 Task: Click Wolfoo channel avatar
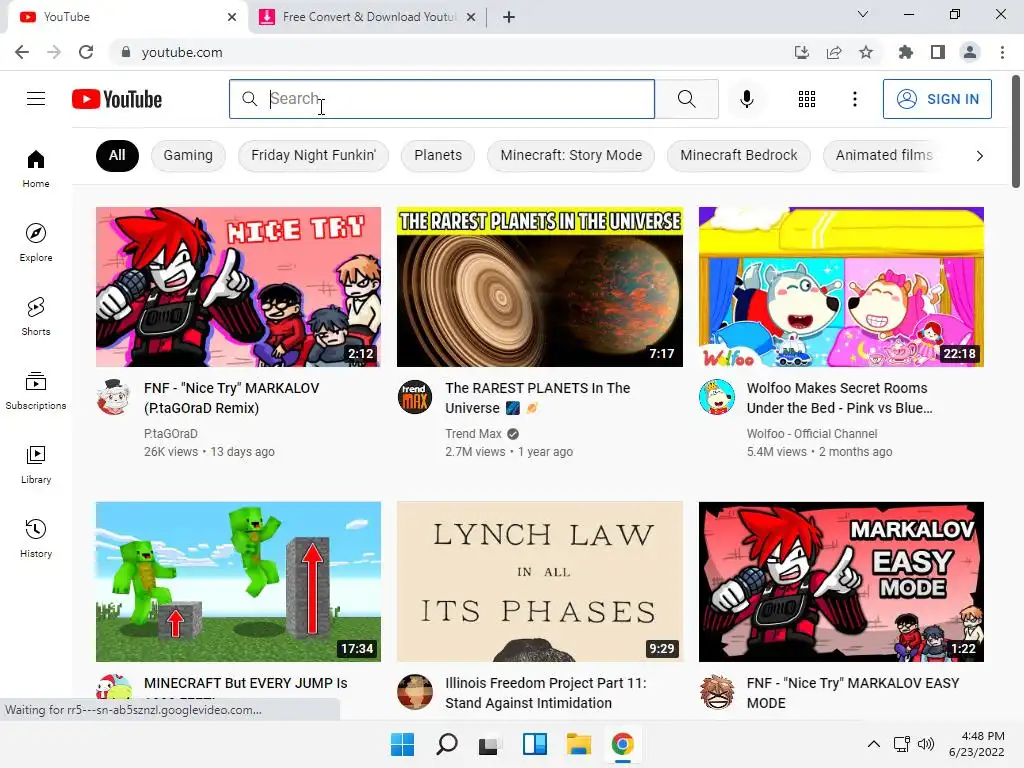716,396
